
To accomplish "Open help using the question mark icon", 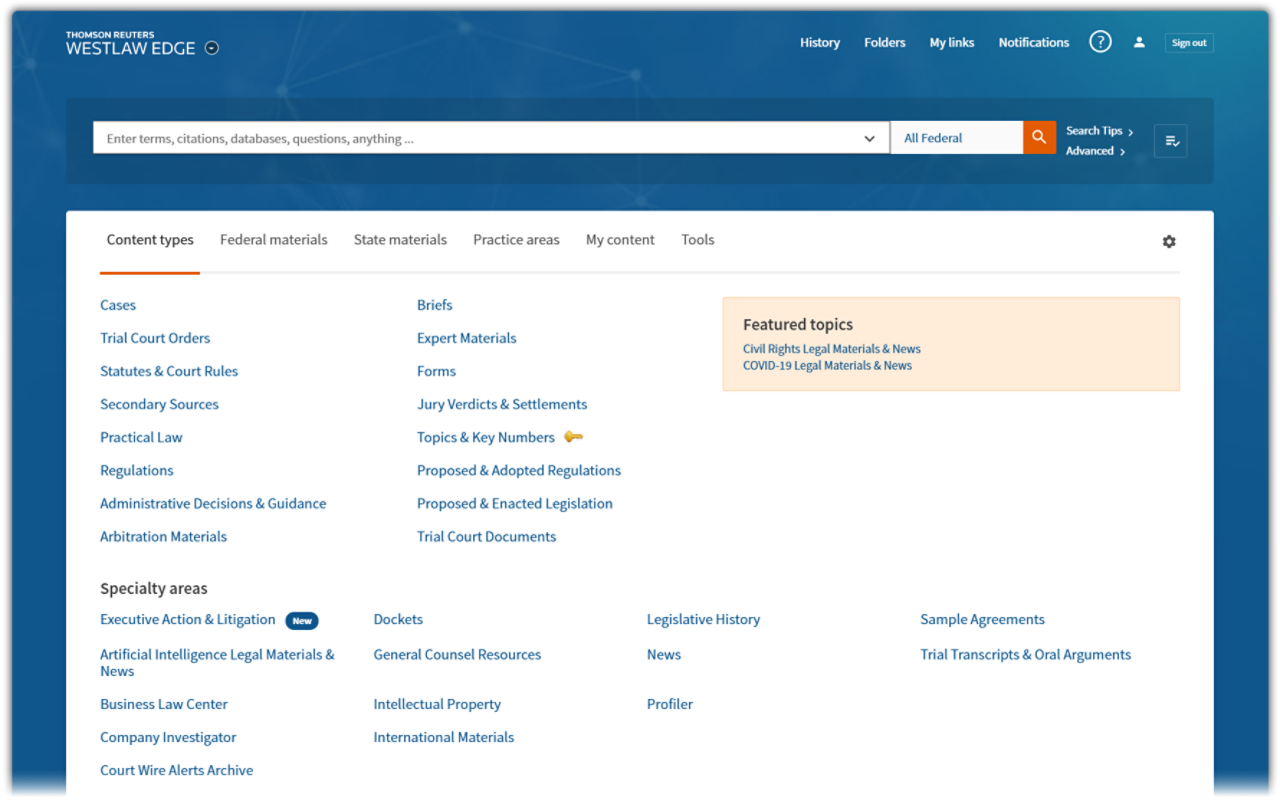I will (x=1100, y=42).
